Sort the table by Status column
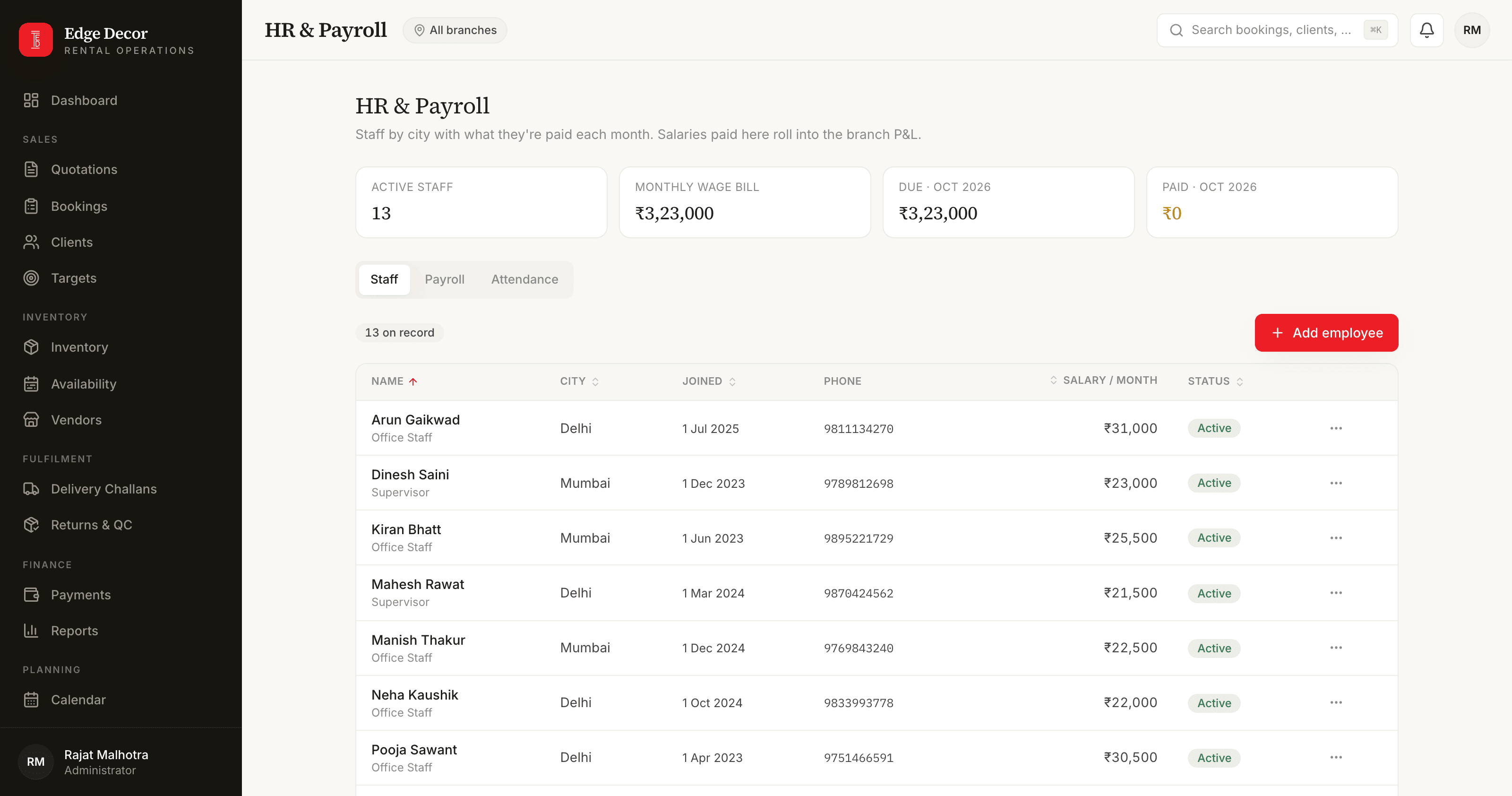 click(1215, 381)
